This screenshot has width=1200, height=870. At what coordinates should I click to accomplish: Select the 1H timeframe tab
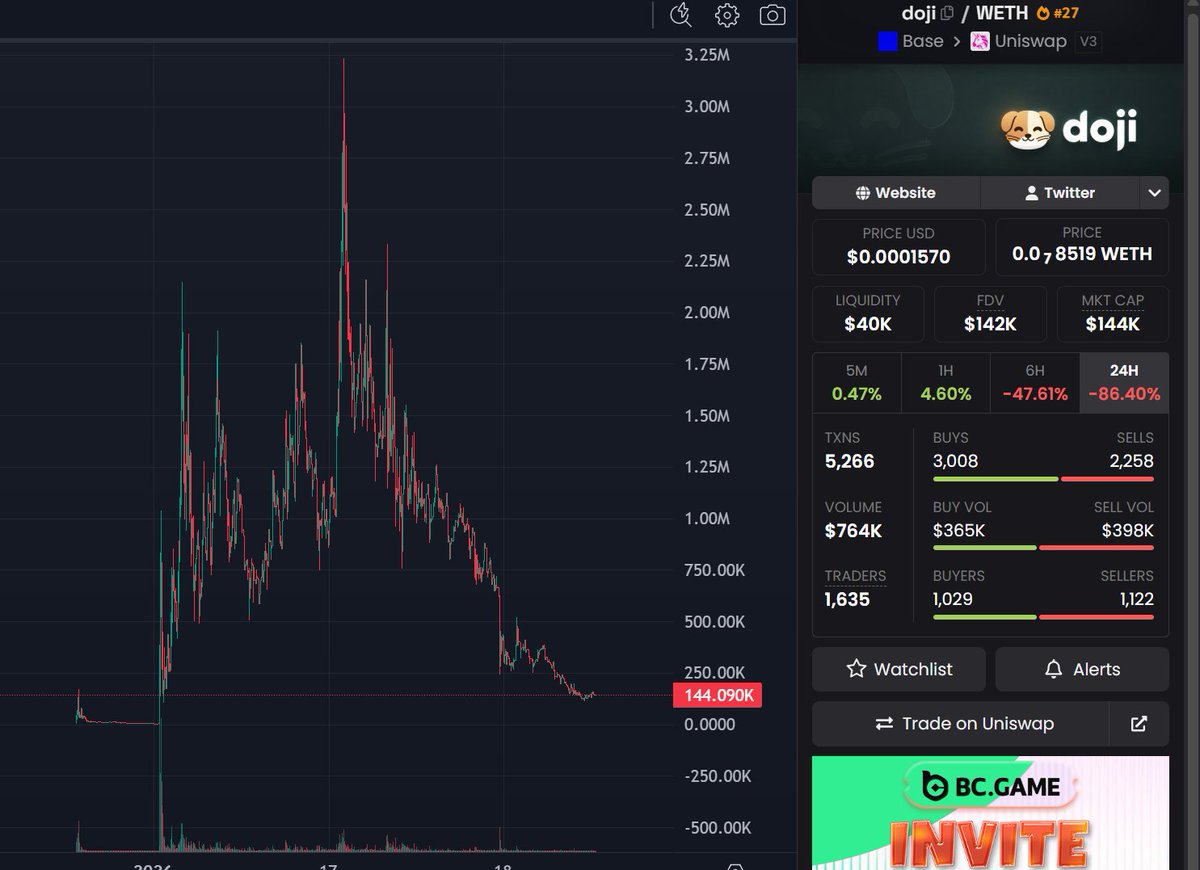click(x=946, y=383)
